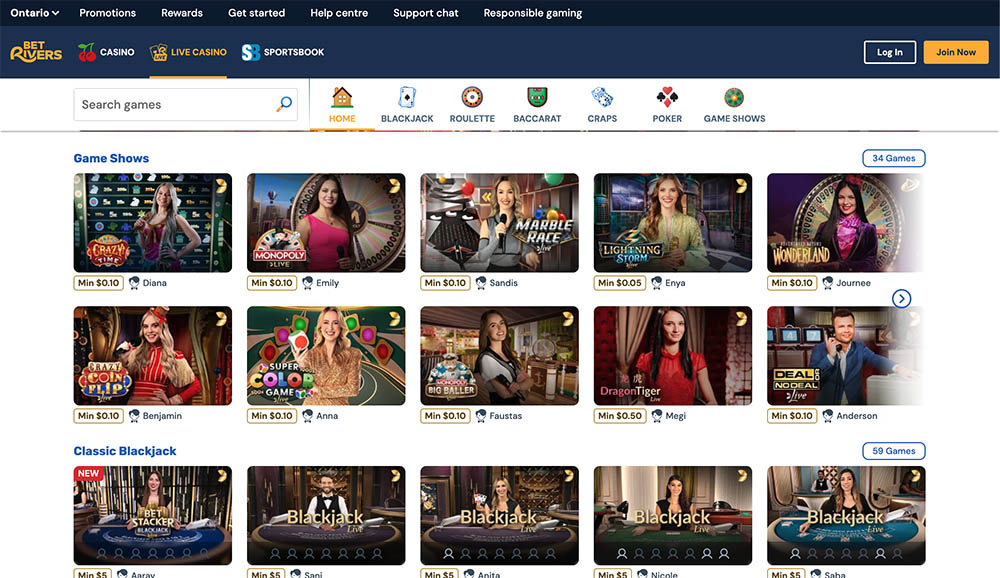Viewport: 1000px width, 578px height.
Task: Click Min $0.10 label under Deal or No Deal
Action: (x=792, y=416)
